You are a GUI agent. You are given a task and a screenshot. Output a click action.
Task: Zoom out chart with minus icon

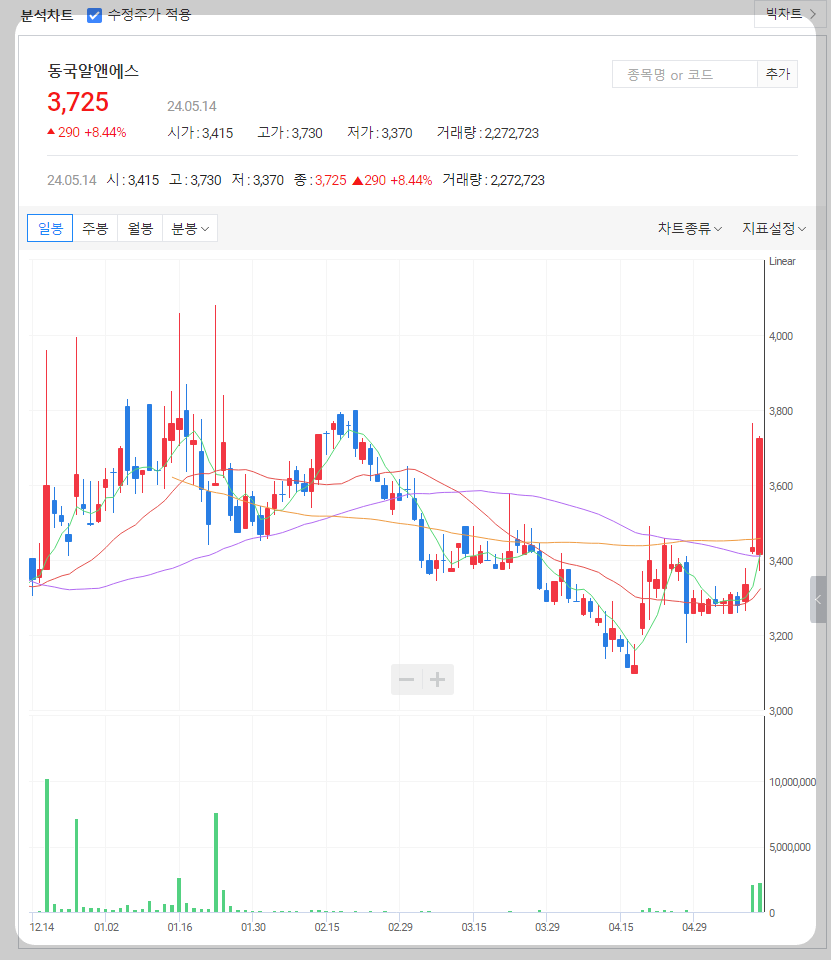(x=407, y=679)
